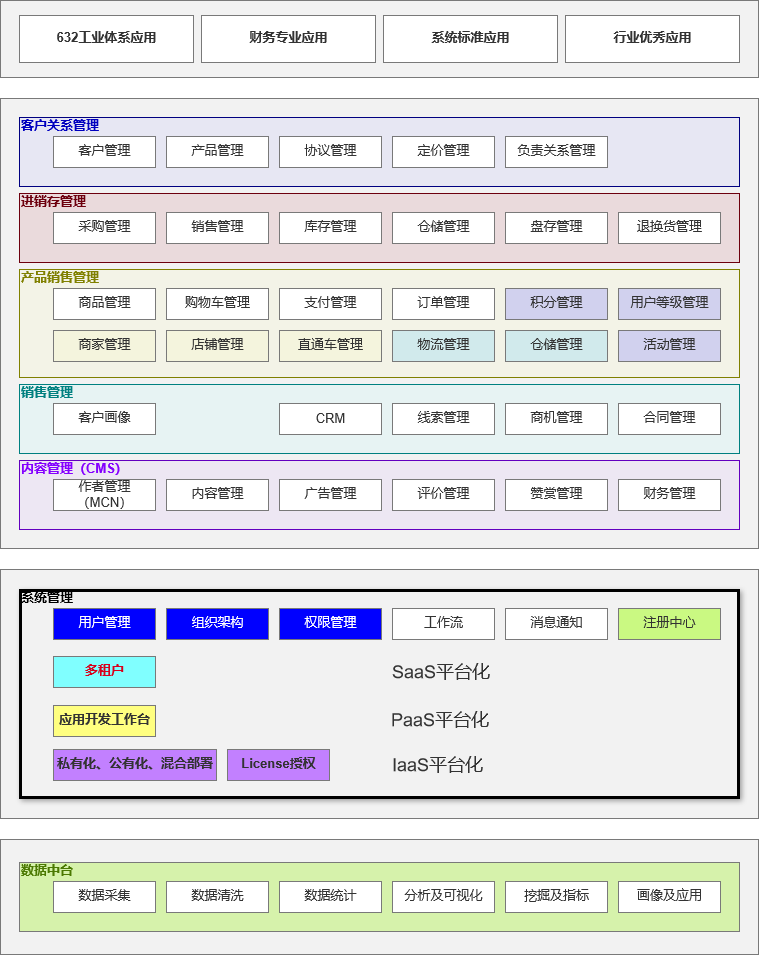The height and width of the screenshot is (955, 759).
Task: Select the 定价管理 module
Action: (443, 152)
